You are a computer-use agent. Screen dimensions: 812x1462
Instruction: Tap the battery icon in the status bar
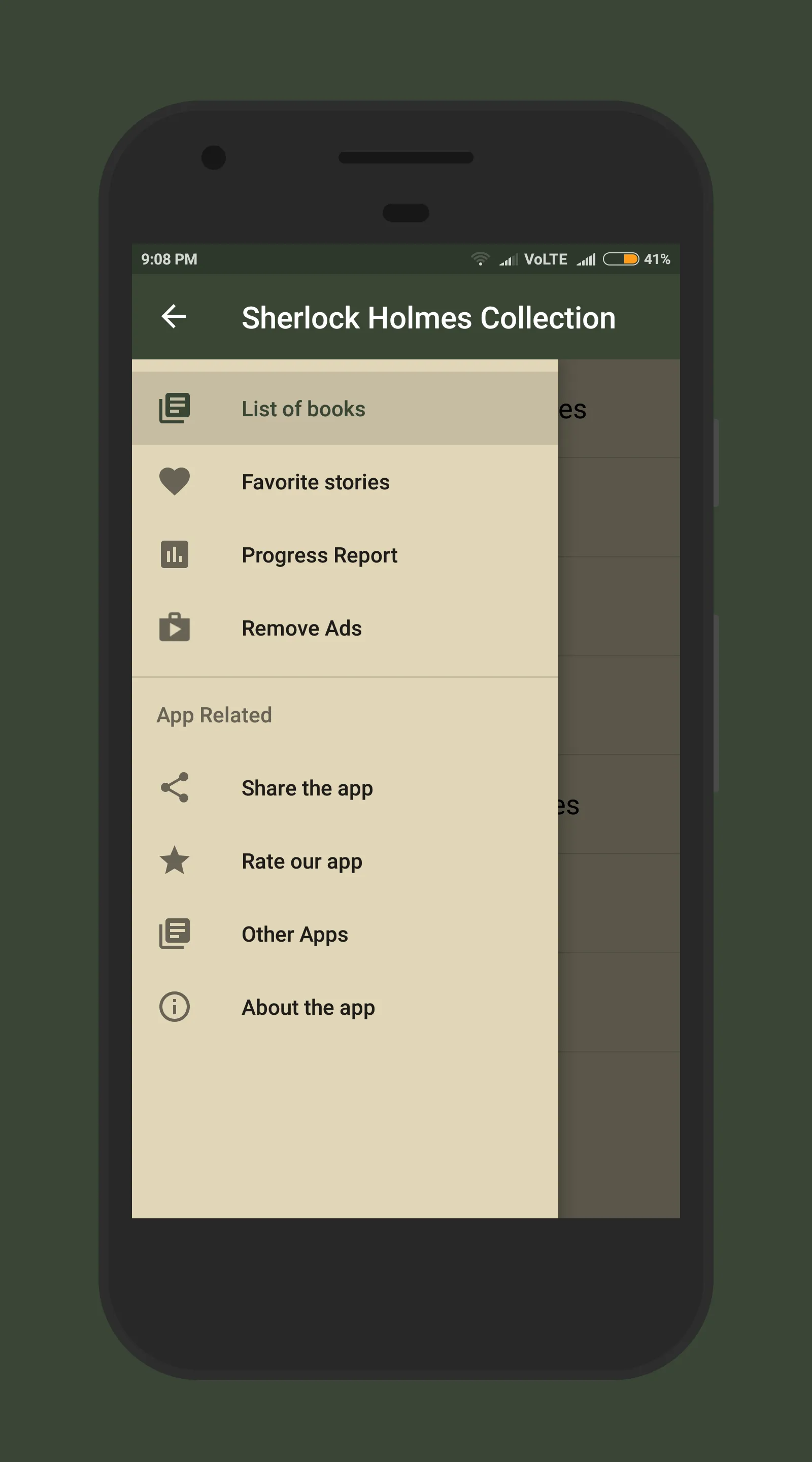coord(621,259)
